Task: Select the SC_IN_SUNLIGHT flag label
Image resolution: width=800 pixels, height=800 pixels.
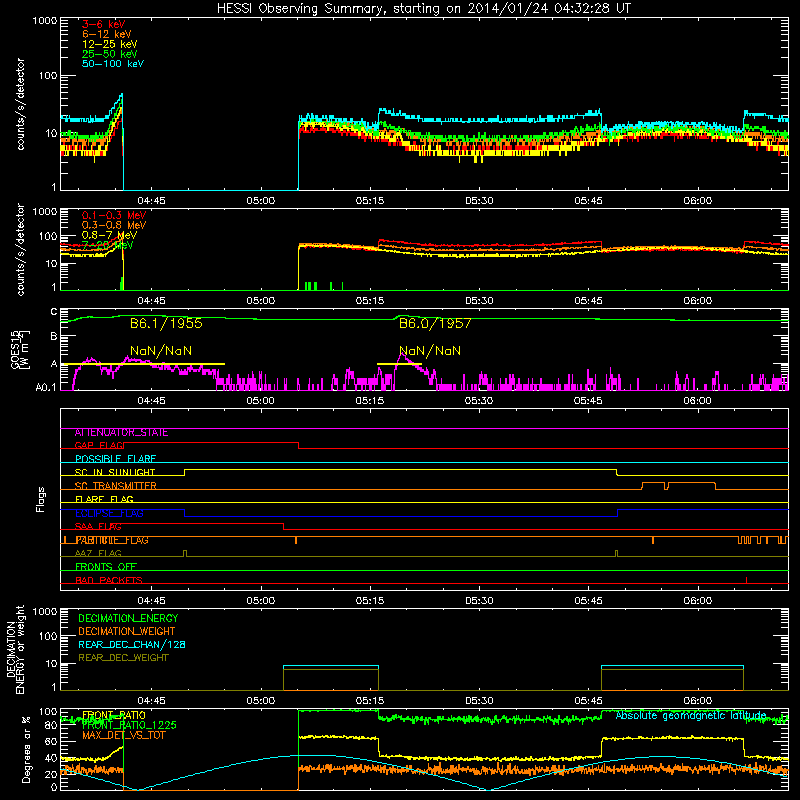Action: pyautogui.click(x=115, y=472)
